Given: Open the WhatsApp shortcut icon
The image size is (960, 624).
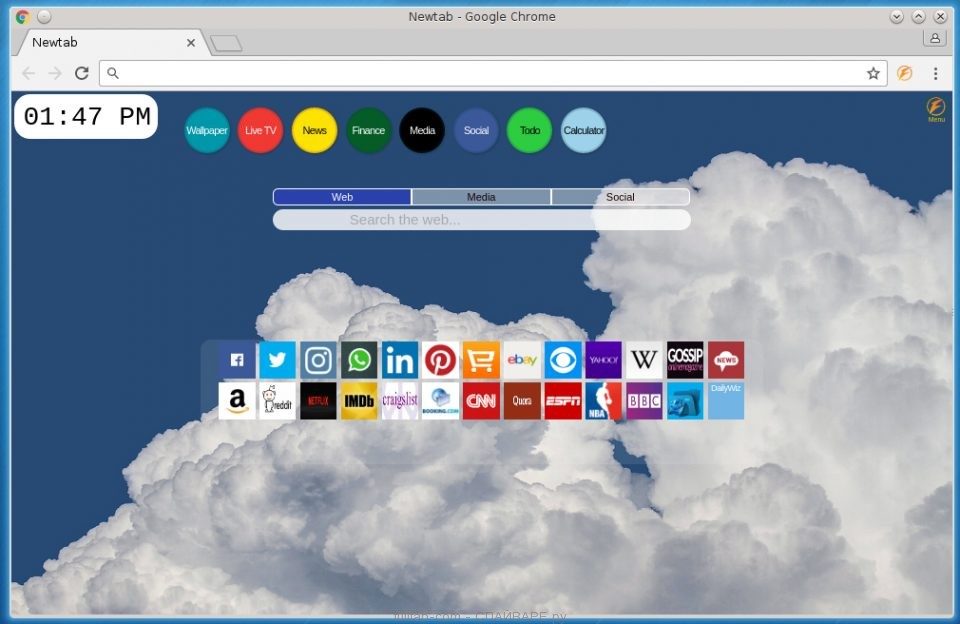Looking at the screenshot, I should 359,360.
